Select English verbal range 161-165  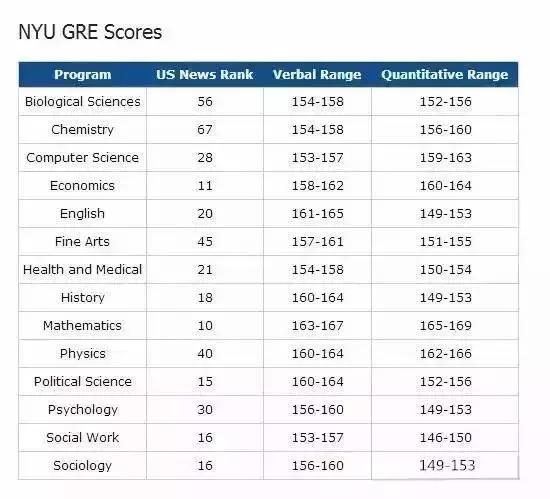(x=317, y=214)
